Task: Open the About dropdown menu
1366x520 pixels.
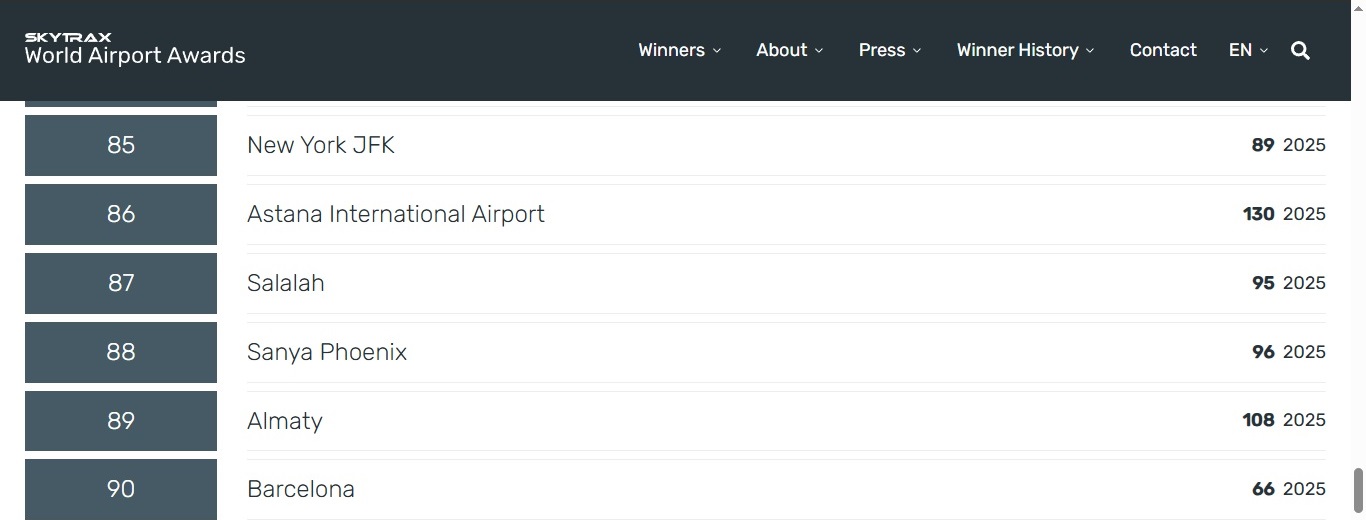Action: click(x=789, y=50)
